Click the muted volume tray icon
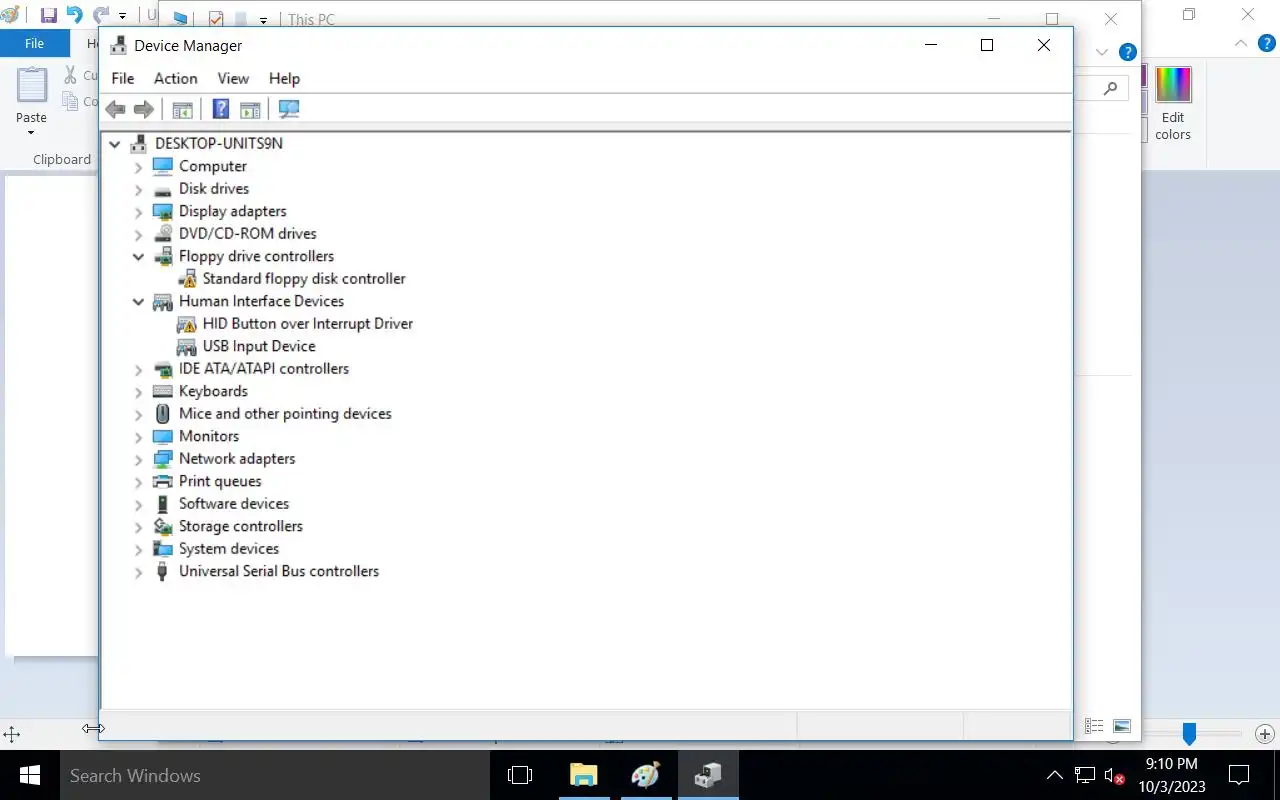 point(1114,775)
